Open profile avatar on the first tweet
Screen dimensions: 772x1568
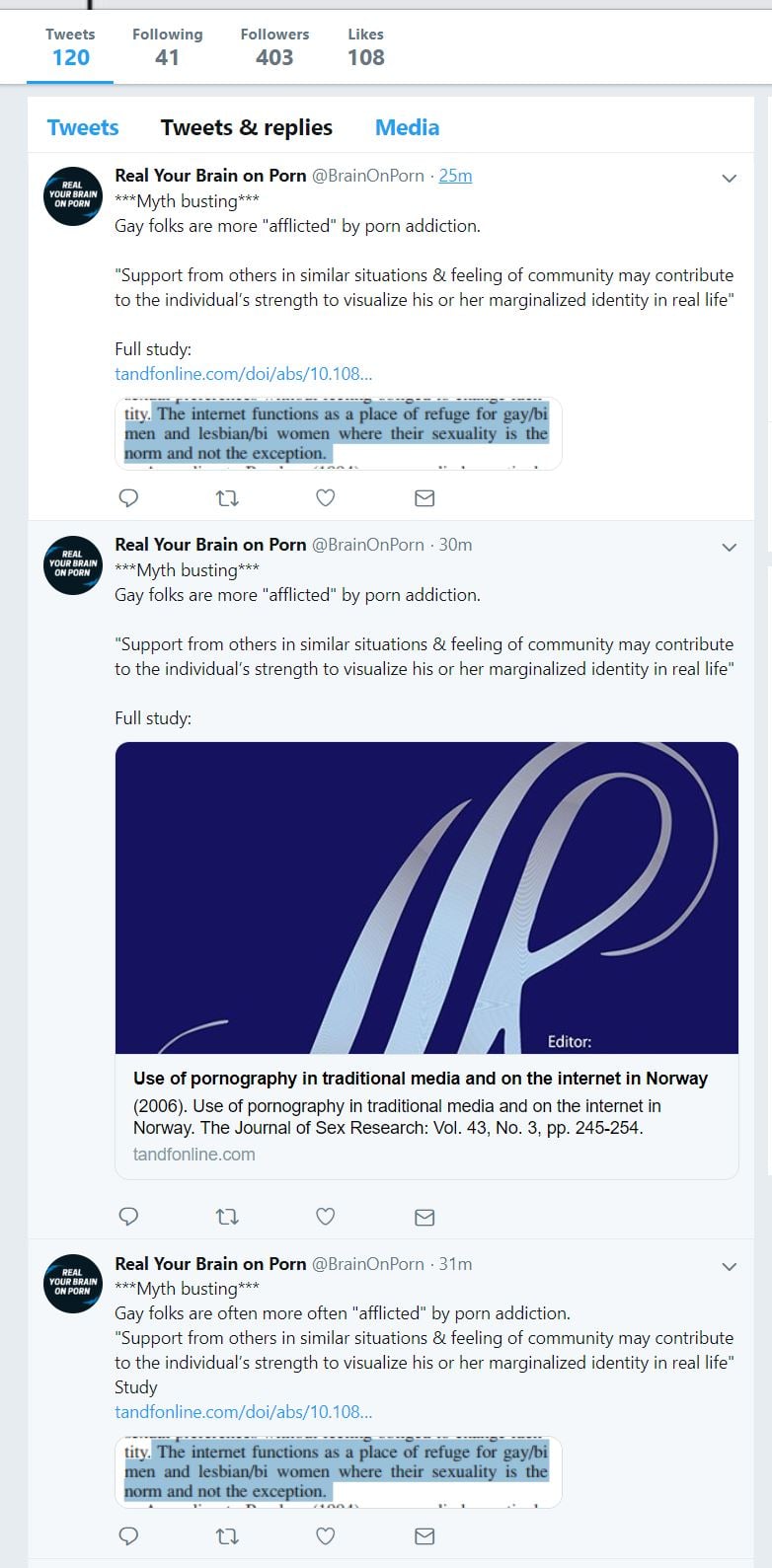[x=73, y=196]
